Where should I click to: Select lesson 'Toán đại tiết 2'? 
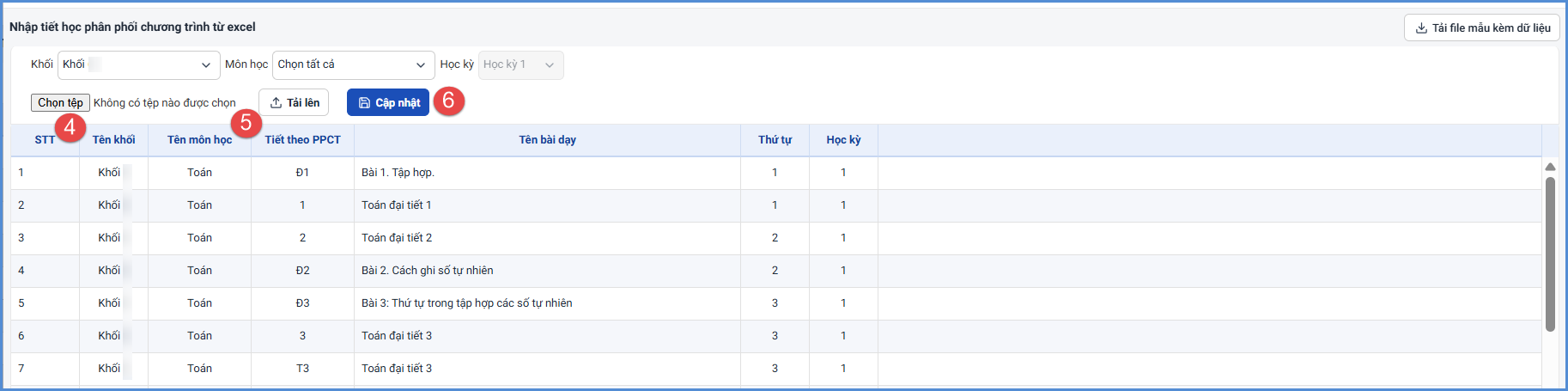pos(397,238)
